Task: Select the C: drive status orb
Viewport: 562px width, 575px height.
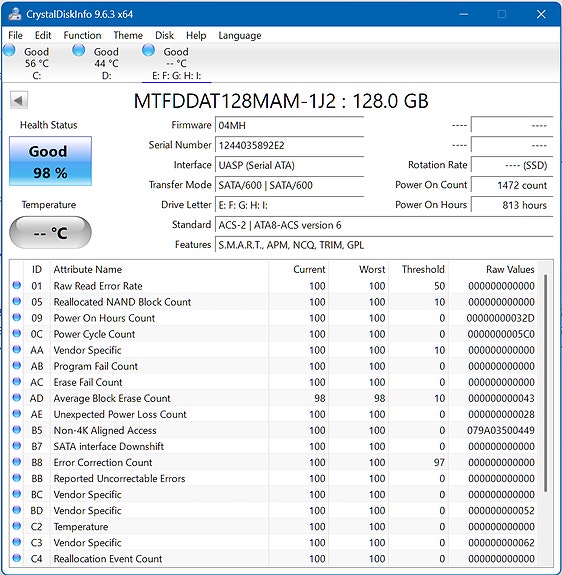Action: point(9,50)
